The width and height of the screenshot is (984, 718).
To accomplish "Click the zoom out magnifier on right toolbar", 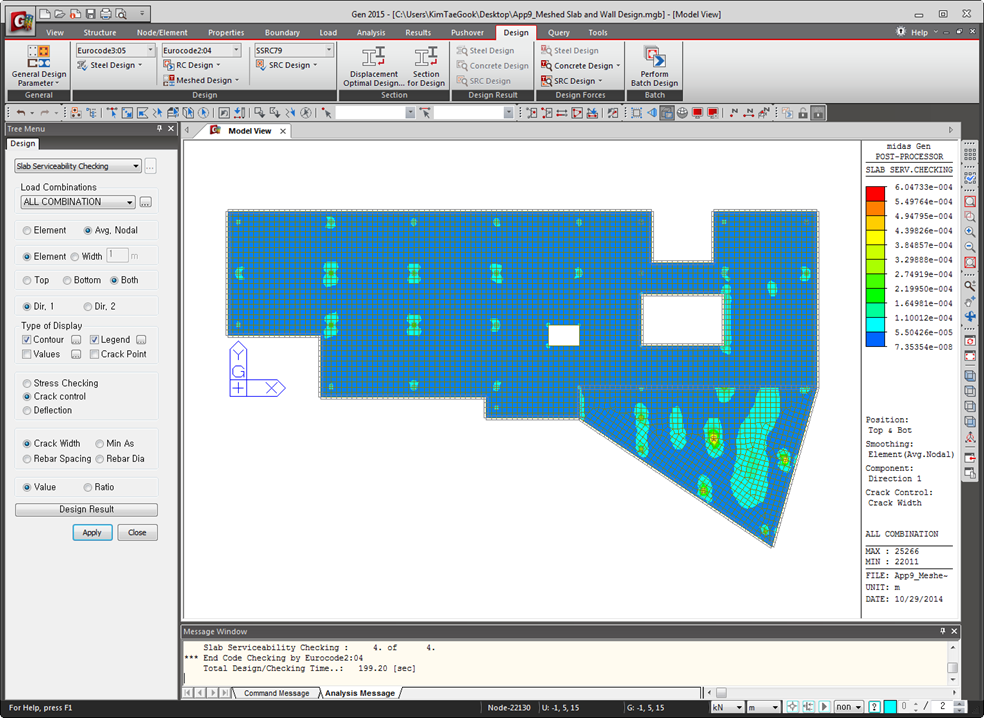I will 970,247.
